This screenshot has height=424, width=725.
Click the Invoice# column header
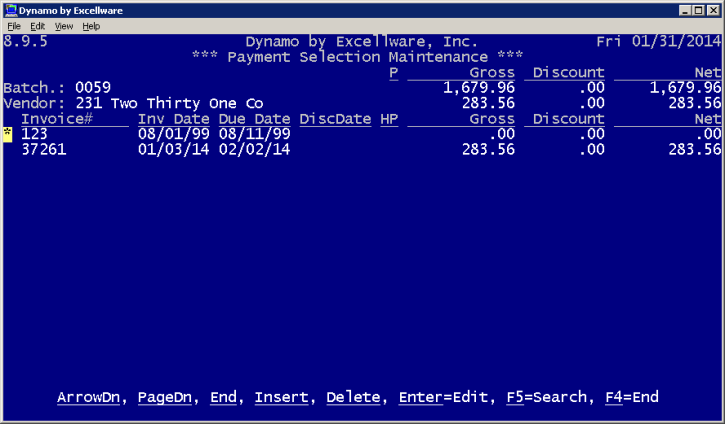[x=57, y=119]
